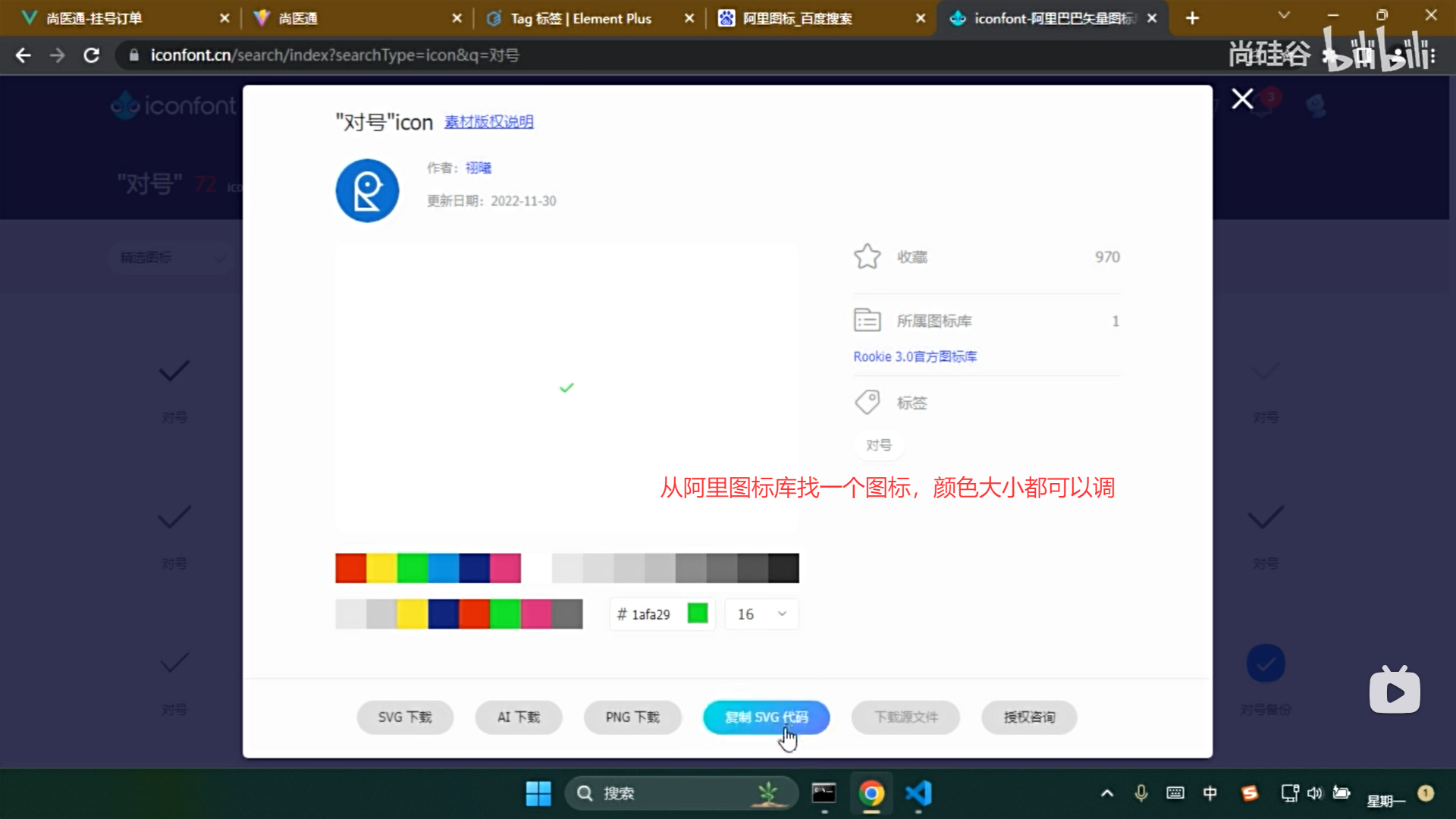Close the icon detail dialog

[x=1242, y=99]
